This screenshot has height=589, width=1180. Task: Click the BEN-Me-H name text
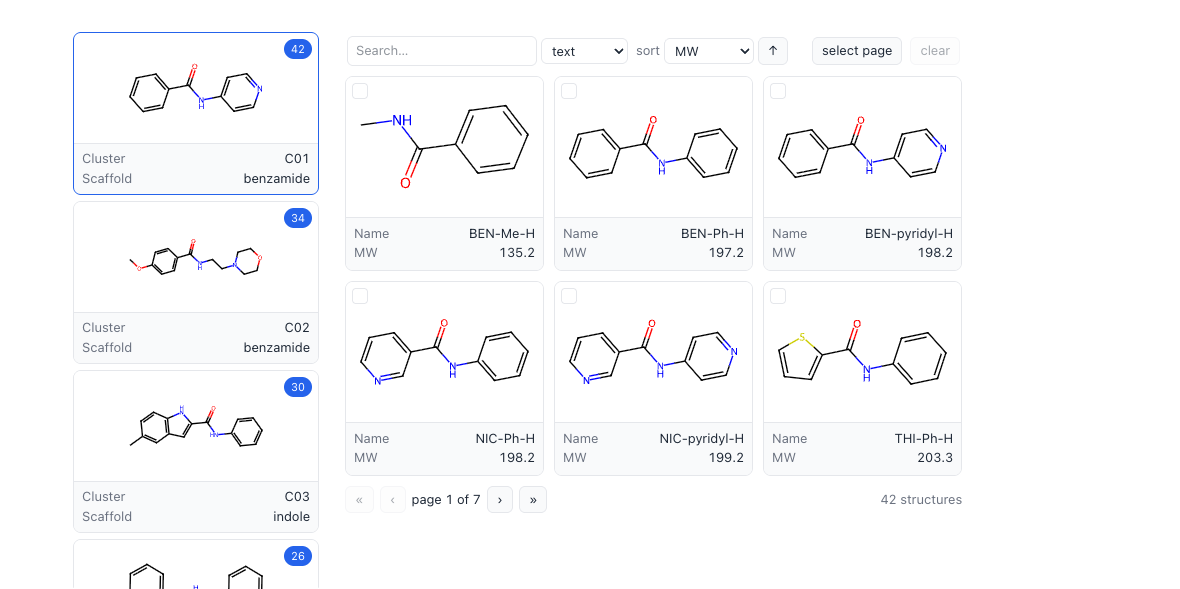502,234
